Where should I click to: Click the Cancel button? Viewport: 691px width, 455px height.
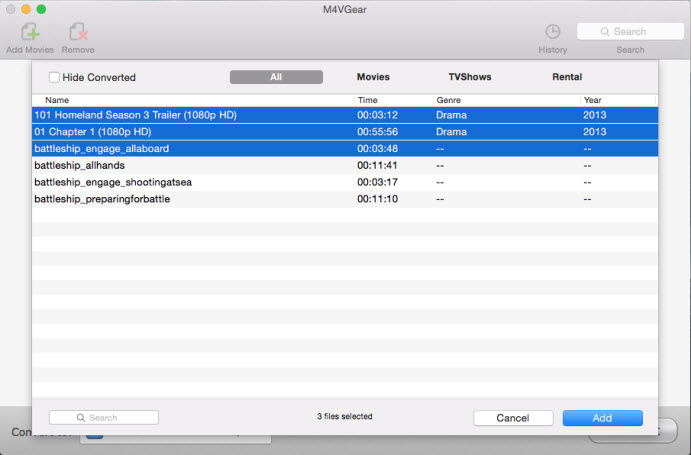tap(513, 418)
